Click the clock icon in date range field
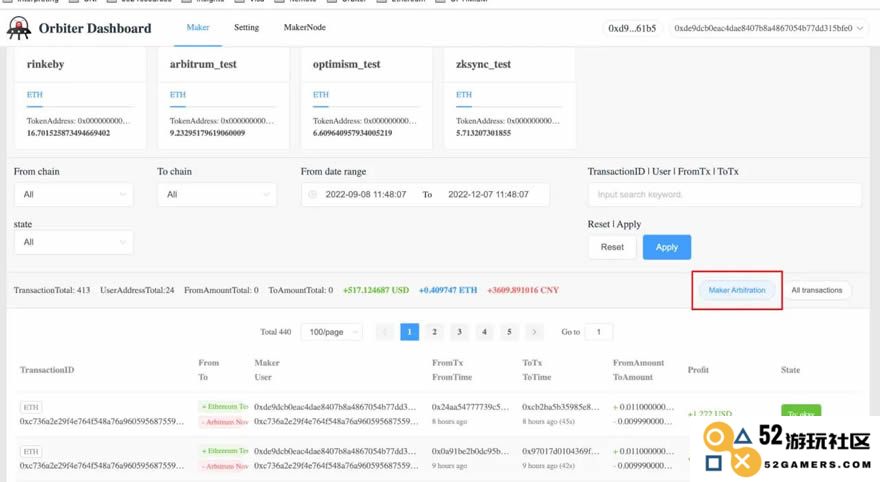The width and height of the screenshot is (880, 482). [313, 194]
